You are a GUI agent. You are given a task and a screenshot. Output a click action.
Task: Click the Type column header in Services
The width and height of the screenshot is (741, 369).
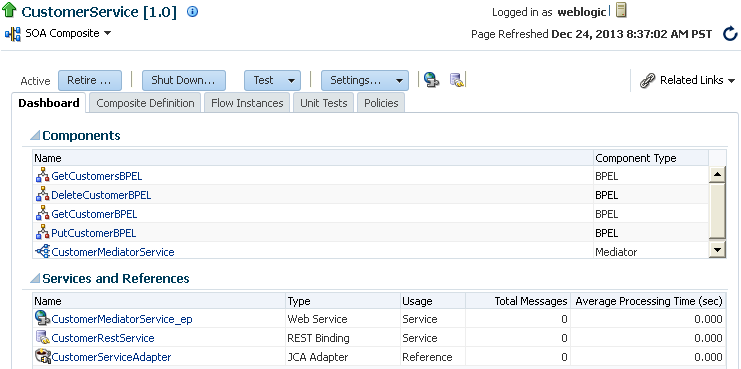coord(343,301)
